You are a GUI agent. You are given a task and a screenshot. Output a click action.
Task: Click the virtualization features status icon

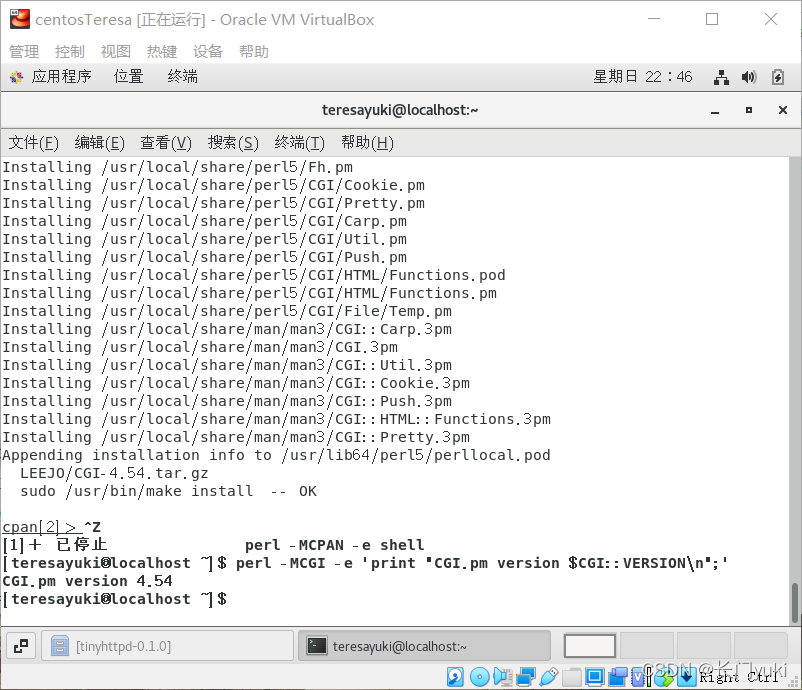pyautogui.click(x=637, y=677)
